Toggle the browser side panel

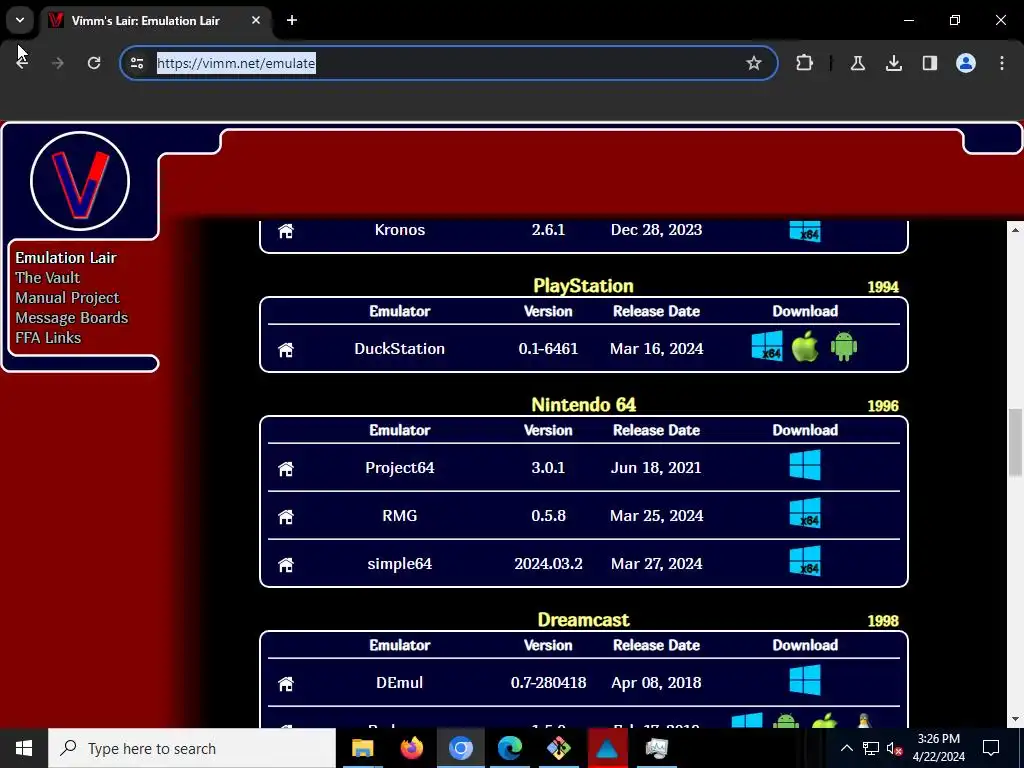(929, 63)
